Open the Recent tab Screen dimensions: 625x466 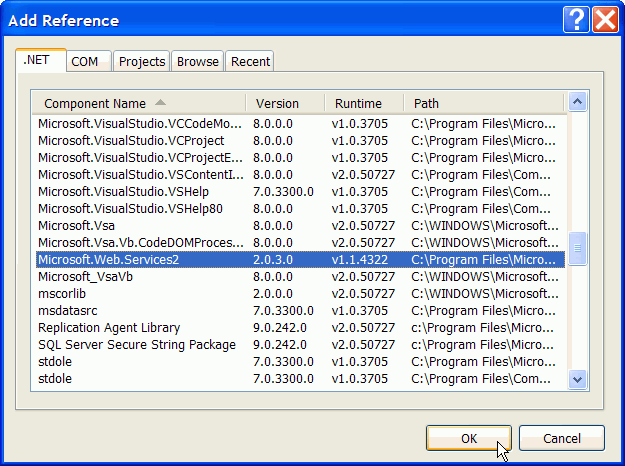point(250,61)
